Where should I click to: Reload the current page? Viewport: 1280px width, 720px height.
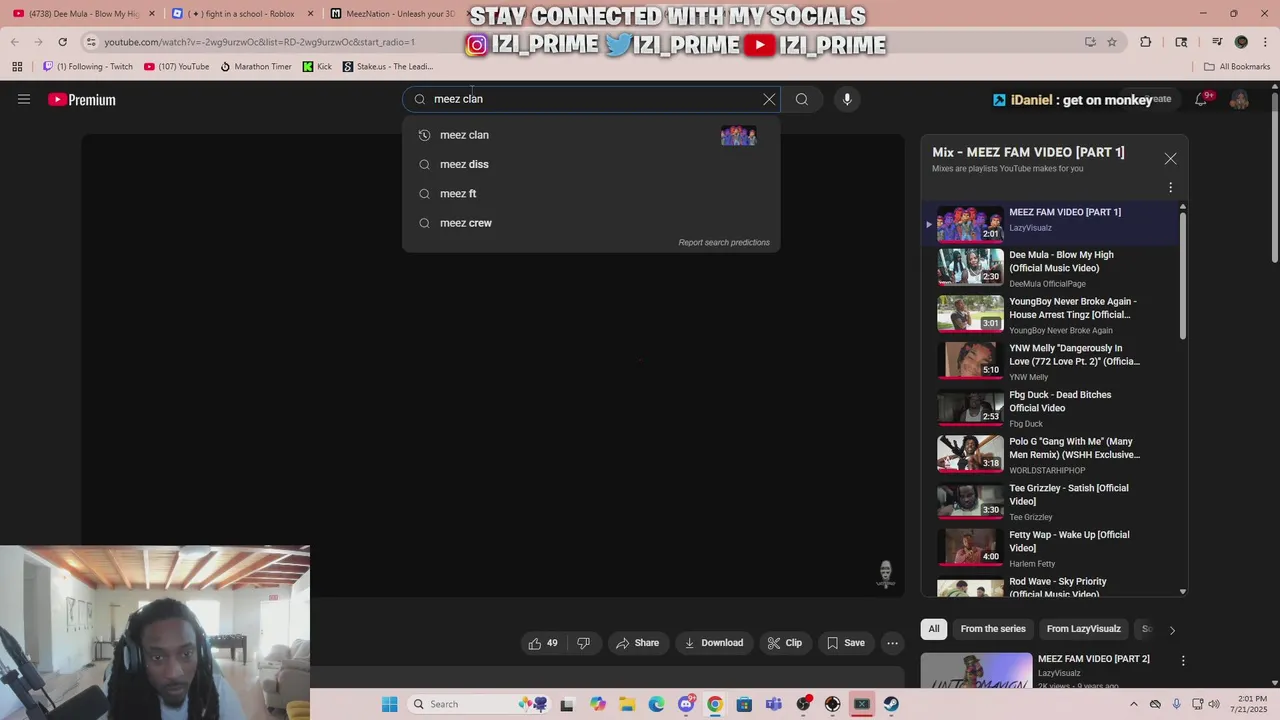(x=62, y=42)
